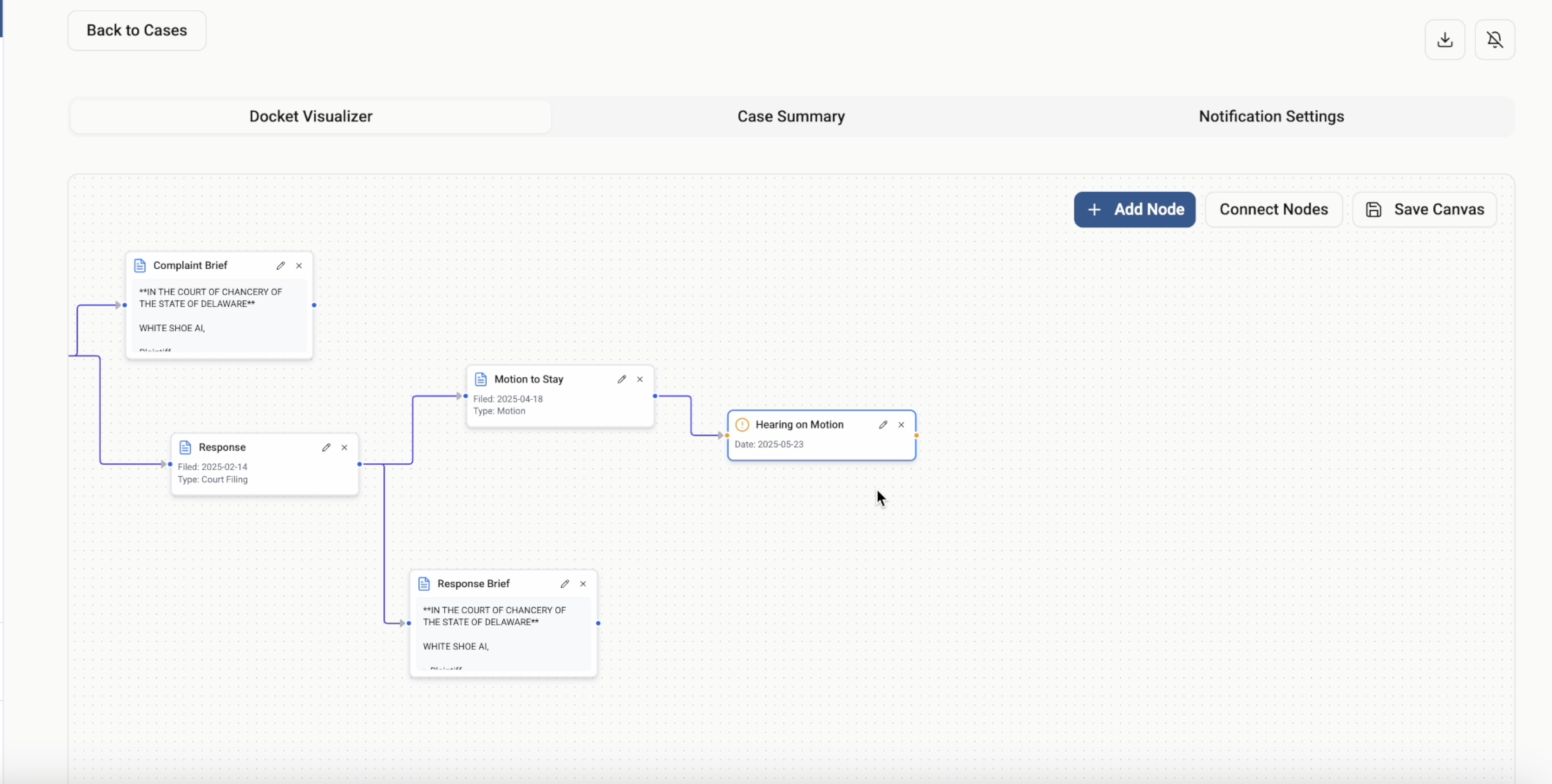Click the Motion to Stay document icon
This screenshot has width=1552, height=784.
[x=481, y=379]
